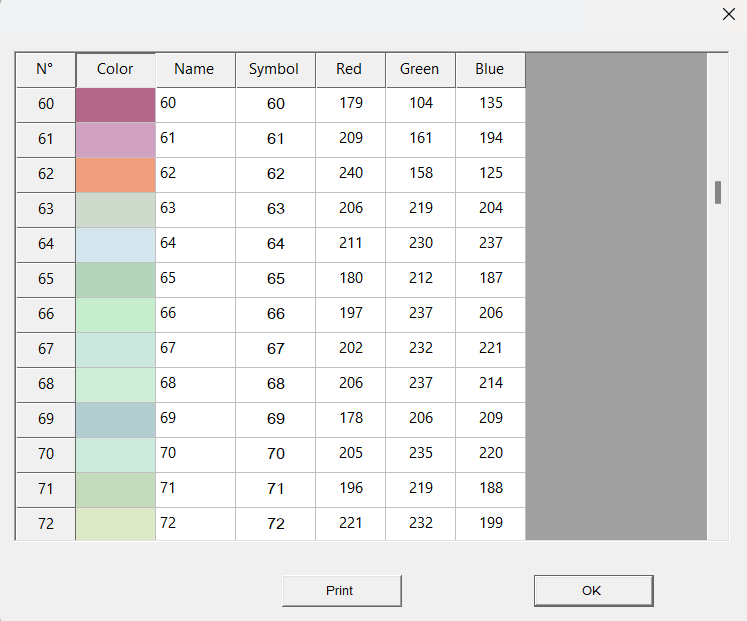Select the Color column header

(115, 70)
